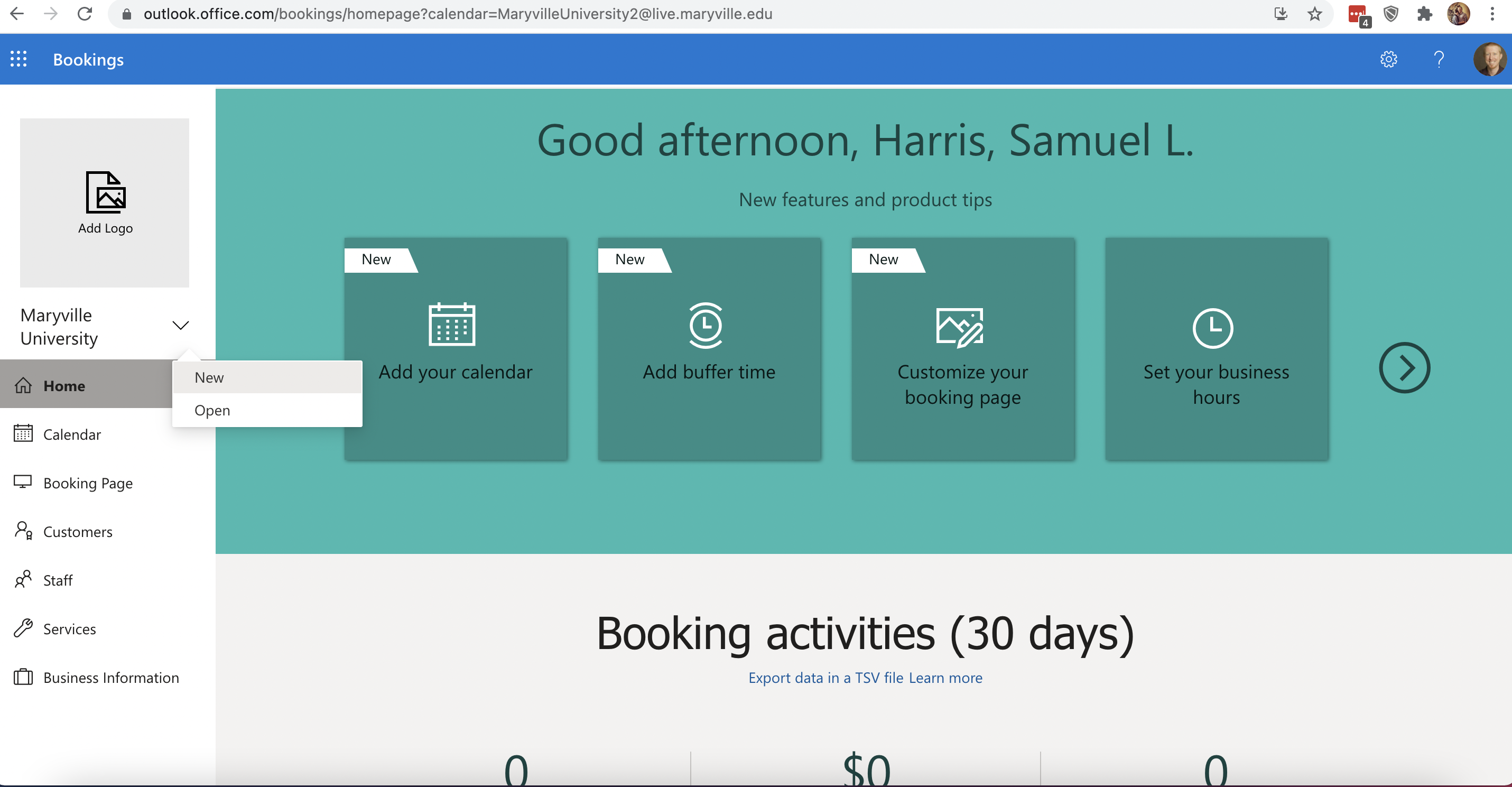Open Calendar from the sidebar

[71, 434]
